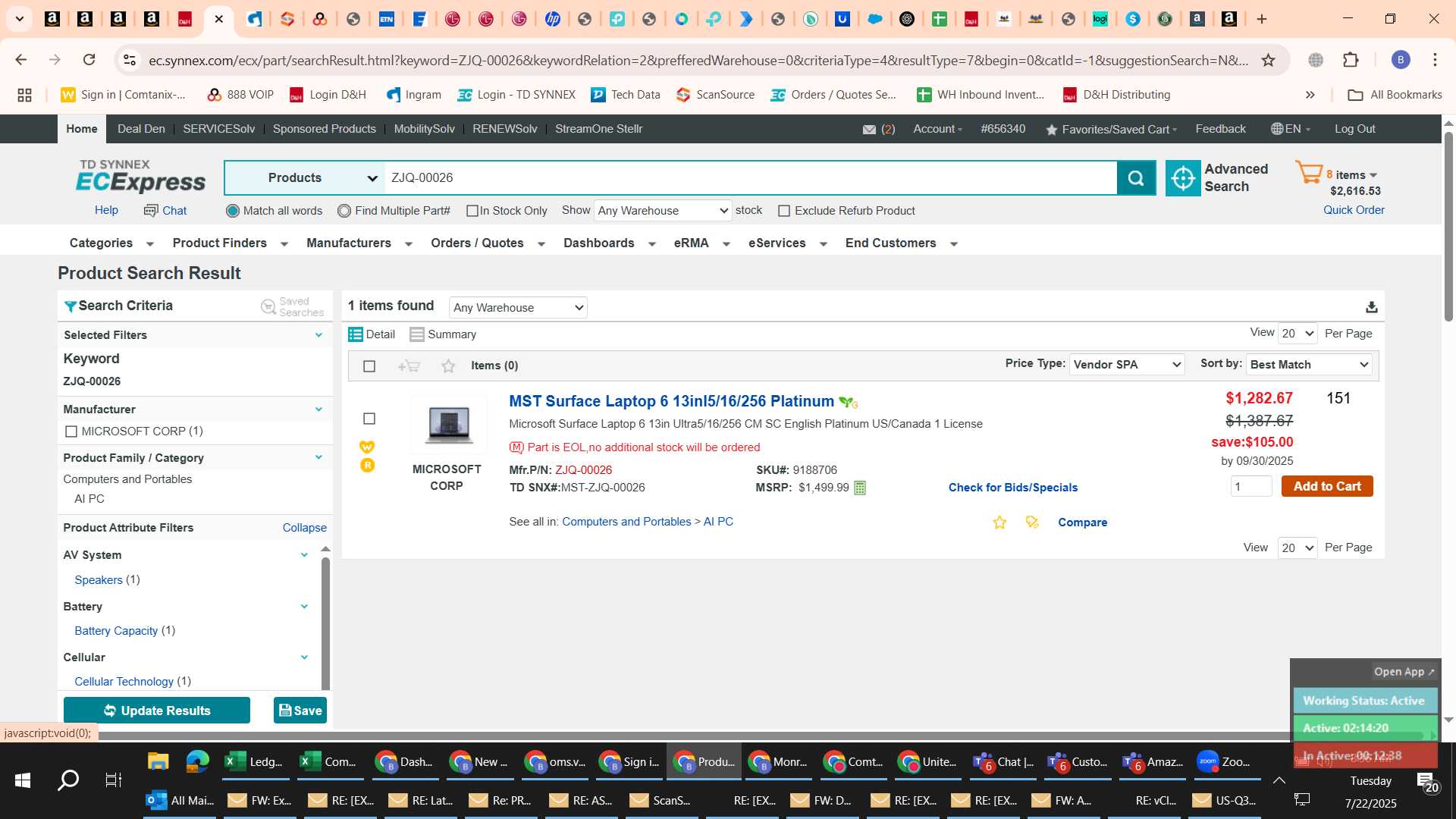Open the shopping cart icon

[x=1309, y=173]
